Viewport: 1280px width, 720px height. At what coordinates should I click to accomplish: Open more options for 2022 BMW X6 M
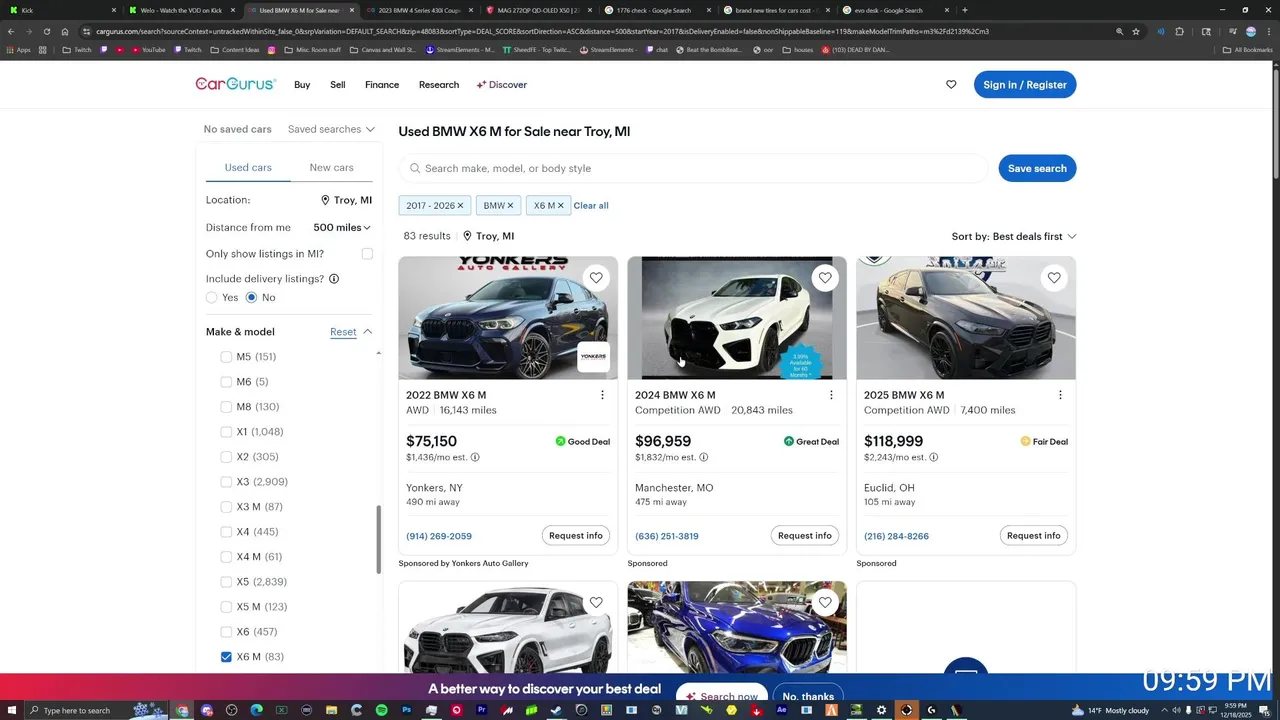[602, 395]
